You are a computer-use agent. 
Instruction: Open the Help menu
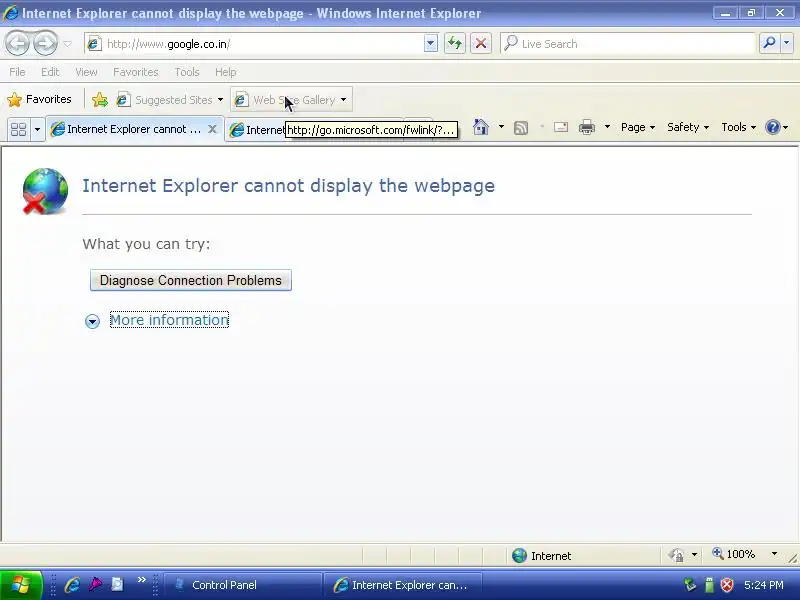tap(226, 72)
